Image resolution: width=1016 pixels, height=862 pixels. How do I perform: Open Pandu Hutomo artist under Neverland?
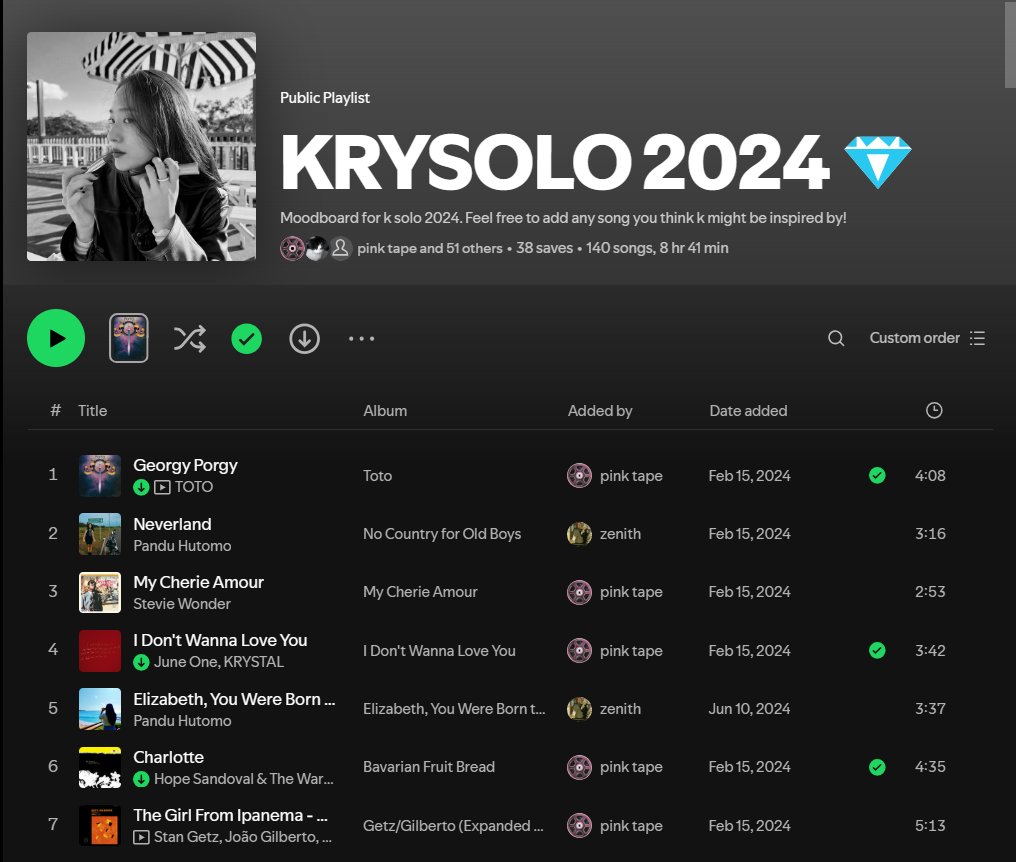(182, 546)
